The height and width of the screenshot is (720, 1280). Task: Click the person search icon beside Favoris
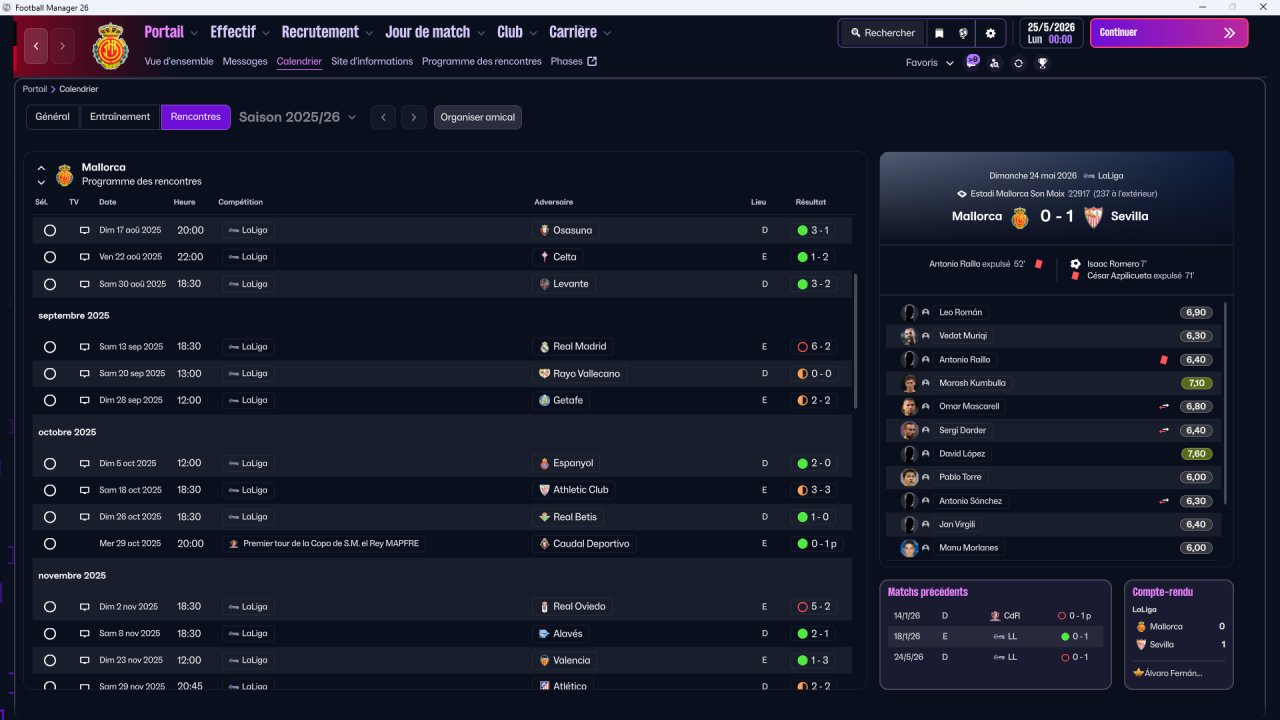tap(994, 63)
